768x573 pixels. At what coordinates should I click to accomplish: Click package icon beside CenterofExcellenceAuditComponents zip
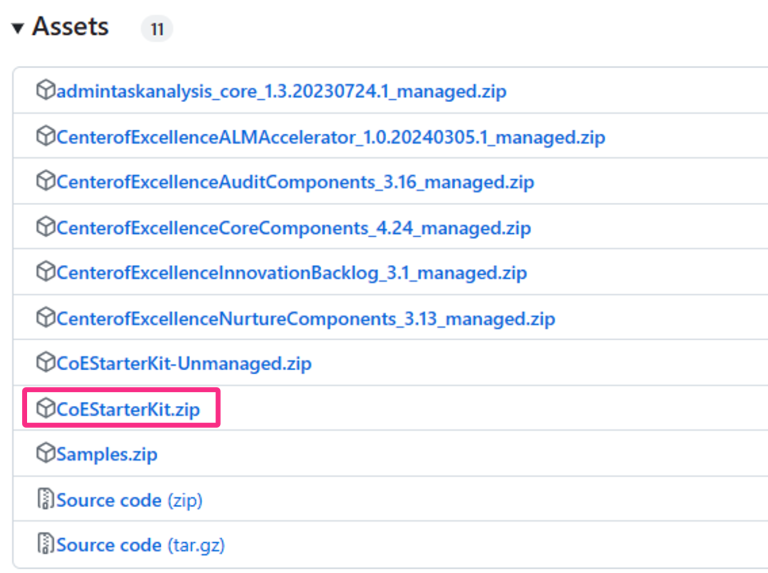pos(45,182)
